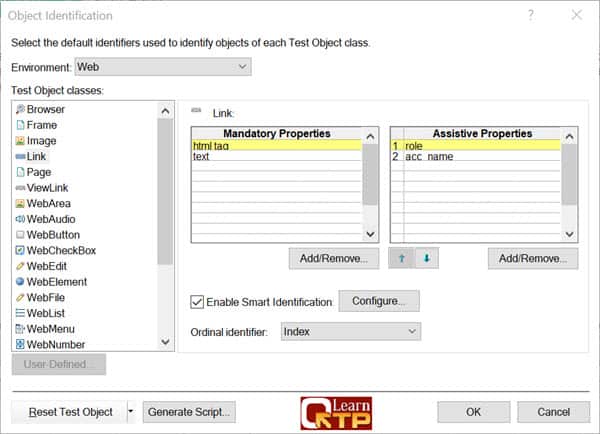Select the 'text' mandatory property row
Screen dimensions: 600x434
coord(277,156)
